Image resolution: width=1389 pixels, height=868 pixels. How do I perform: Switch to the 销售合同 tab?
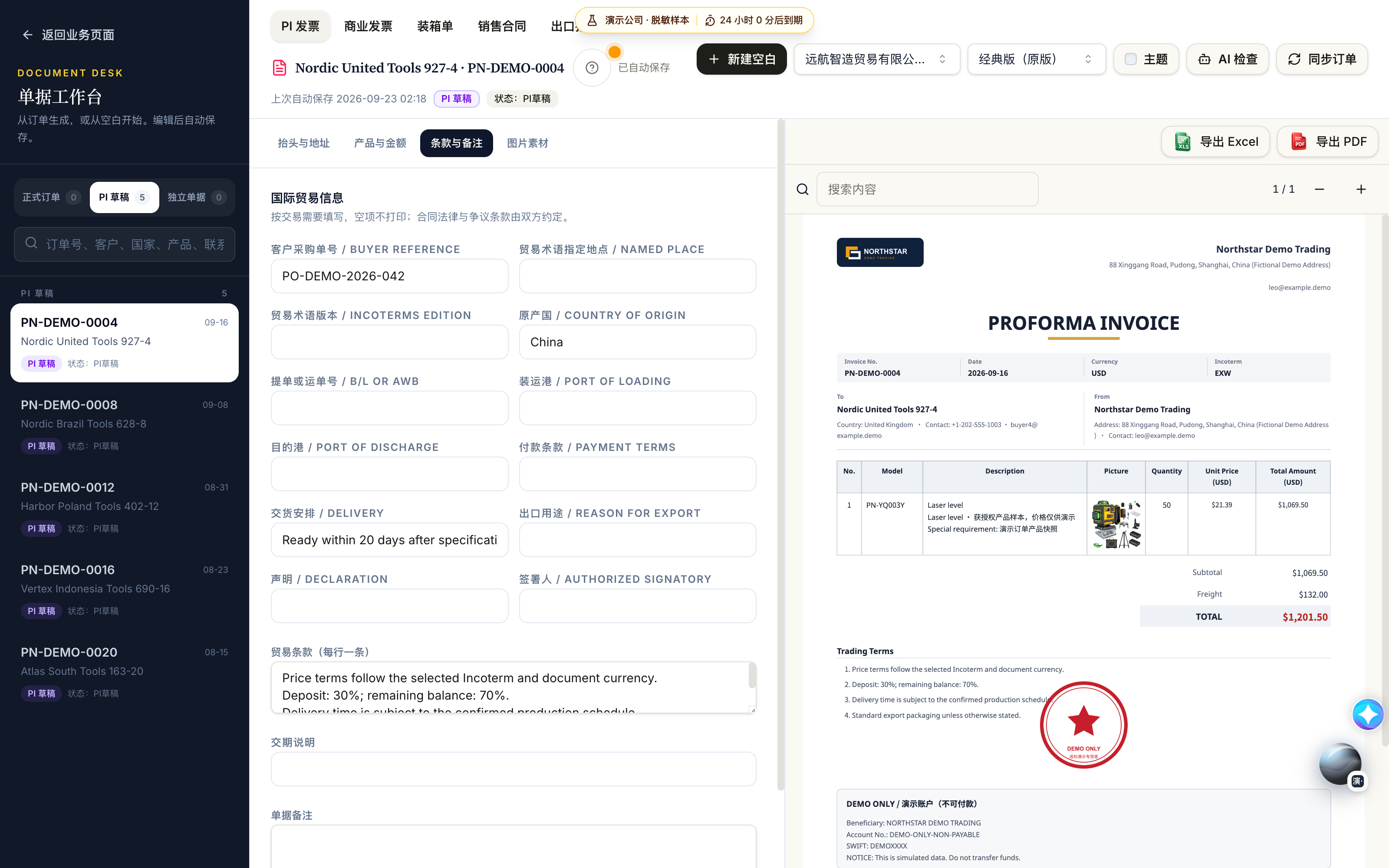(x=502, y=26)
